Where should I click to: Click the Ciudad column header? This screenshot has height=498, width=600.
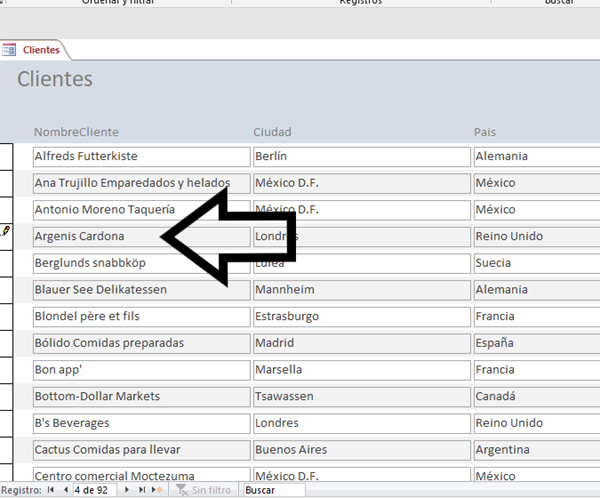coord(272,132)
